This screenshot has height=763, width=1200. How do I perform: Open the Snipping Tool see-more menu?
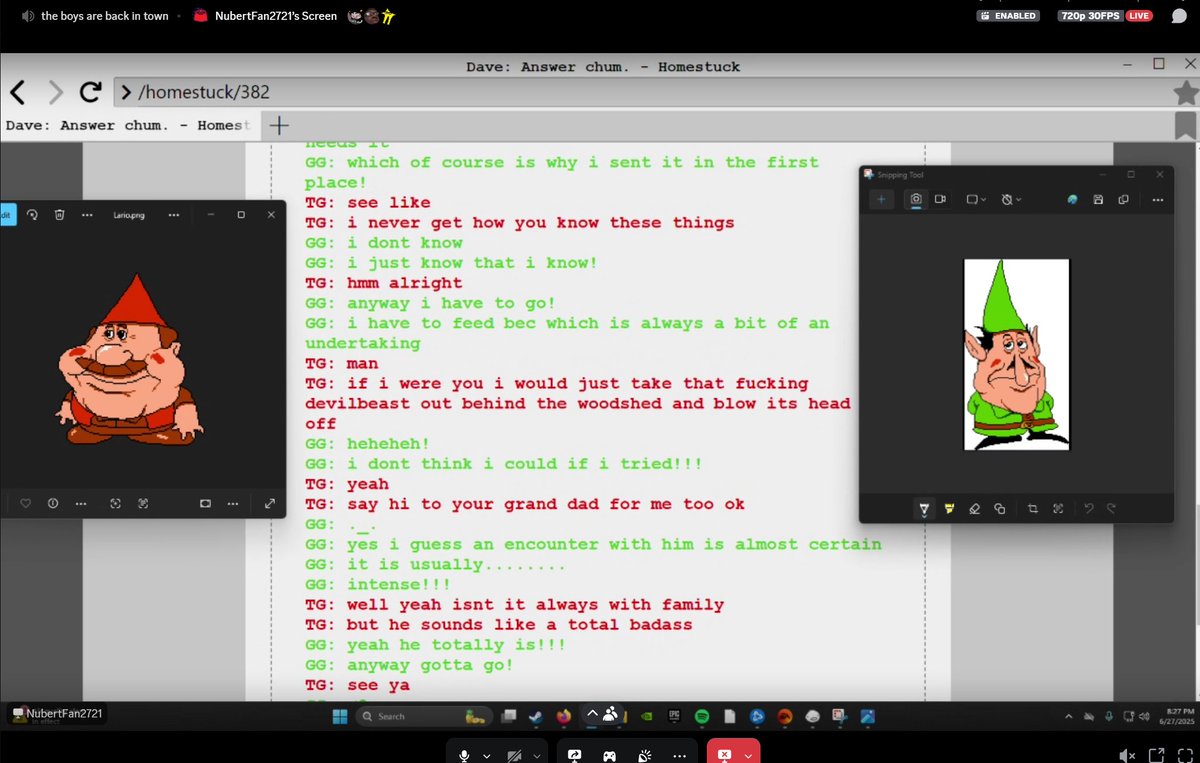1158,199
